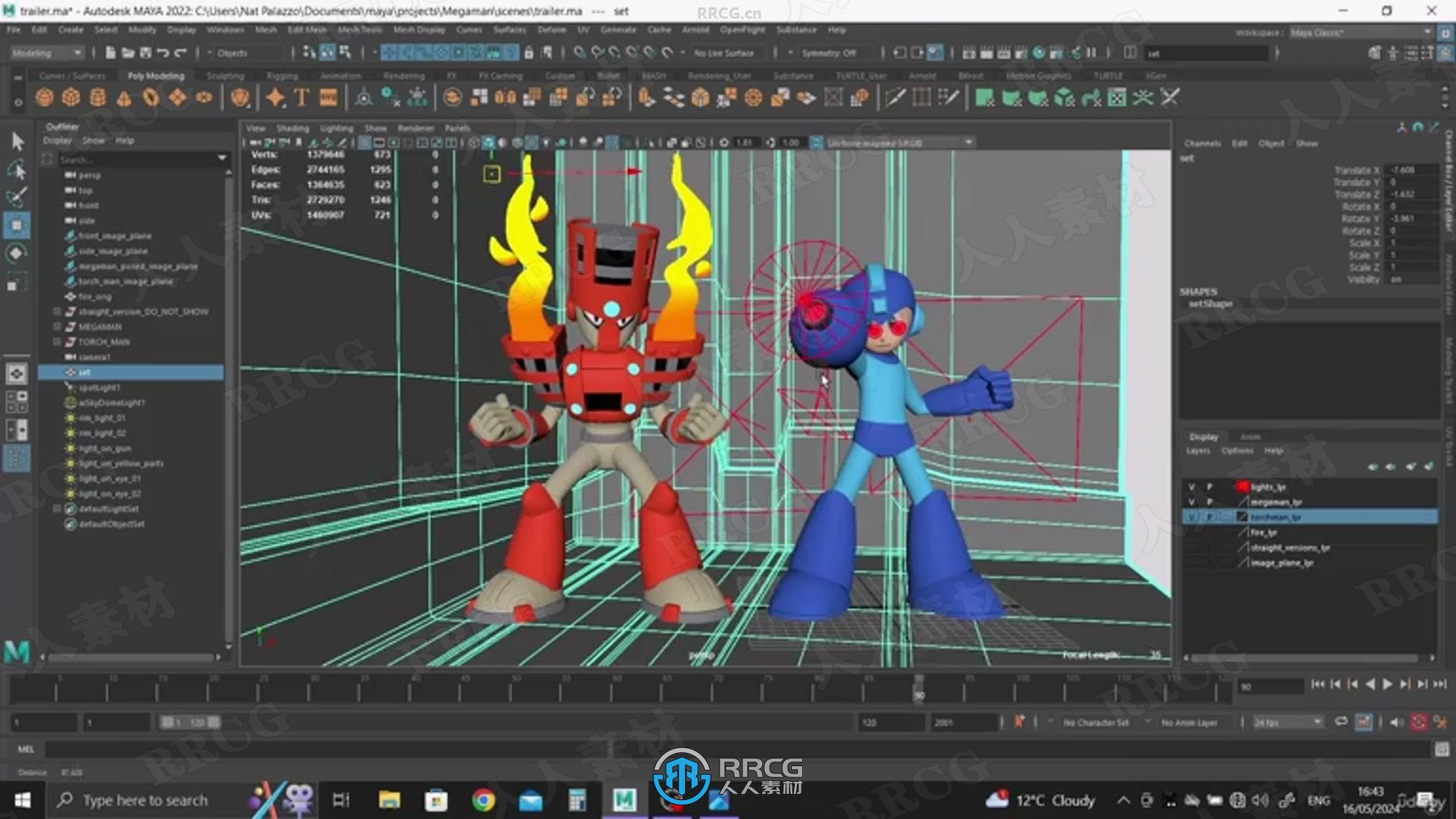Click the Outliner Display menu

click(x=57, y=140)
